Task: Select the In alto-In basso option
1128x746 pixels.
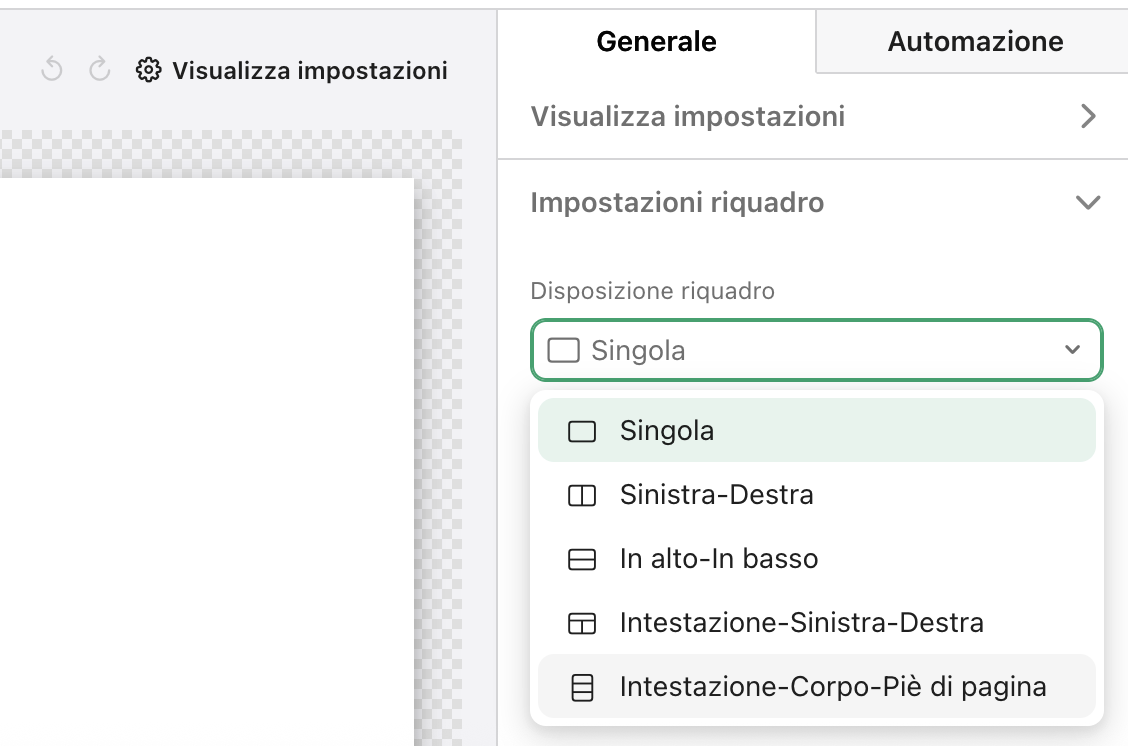Action: pos(716,558)
